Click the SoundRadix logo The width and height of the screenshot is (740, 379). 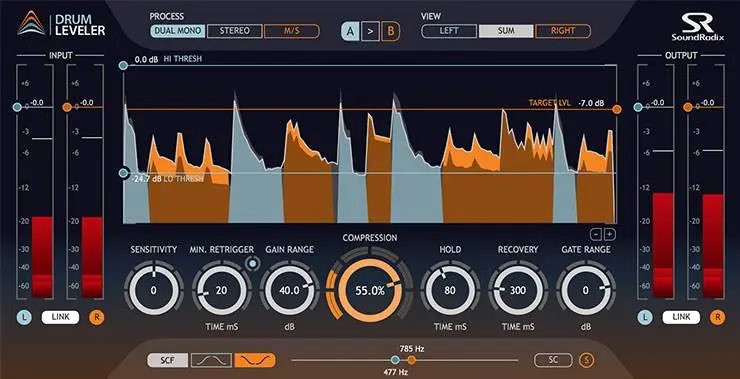[698, 26]
